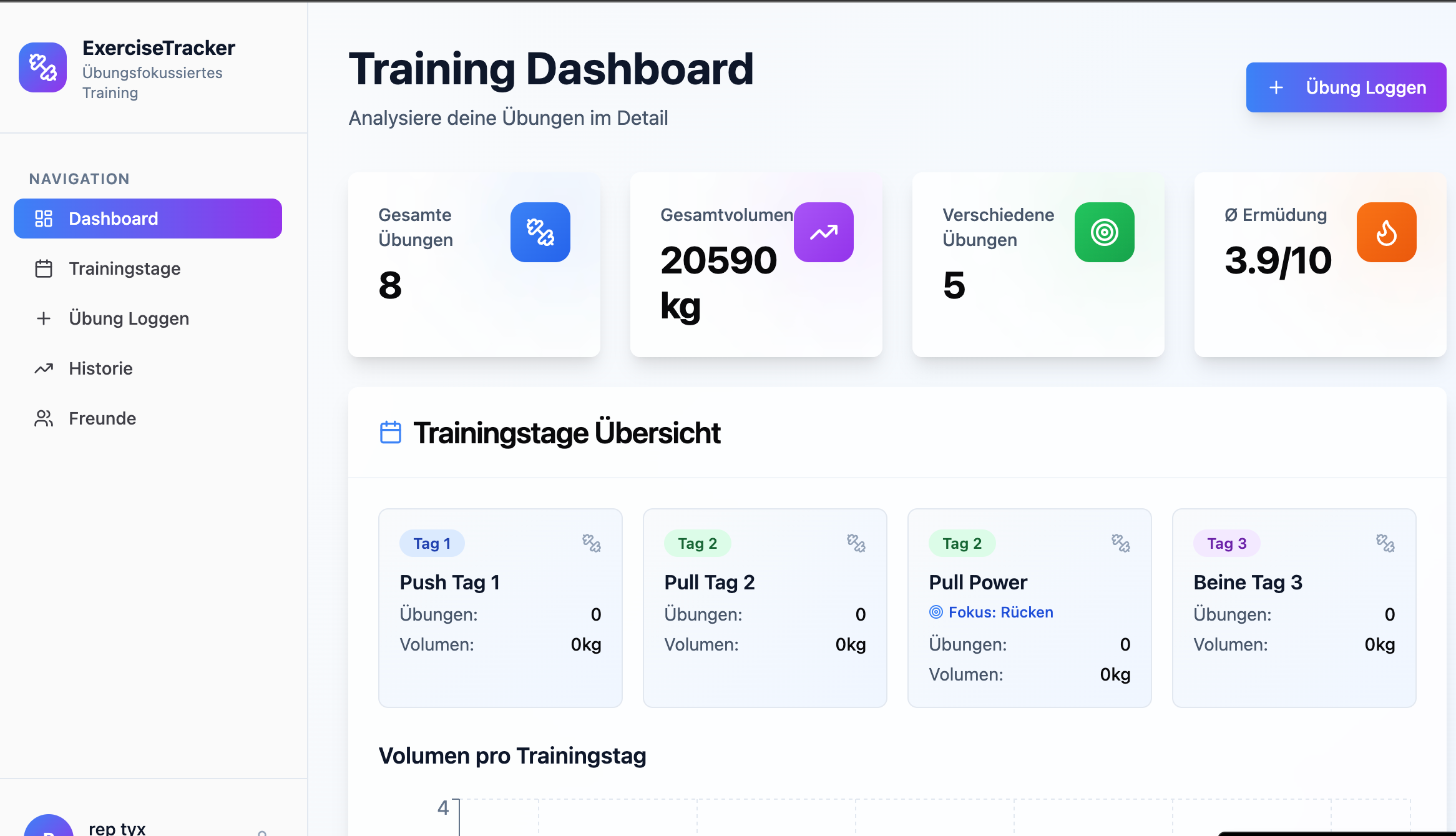Click the purple trend icon on Gesamtvolumen
This screenshot has height=836, width=1456.
pos(824,232)
